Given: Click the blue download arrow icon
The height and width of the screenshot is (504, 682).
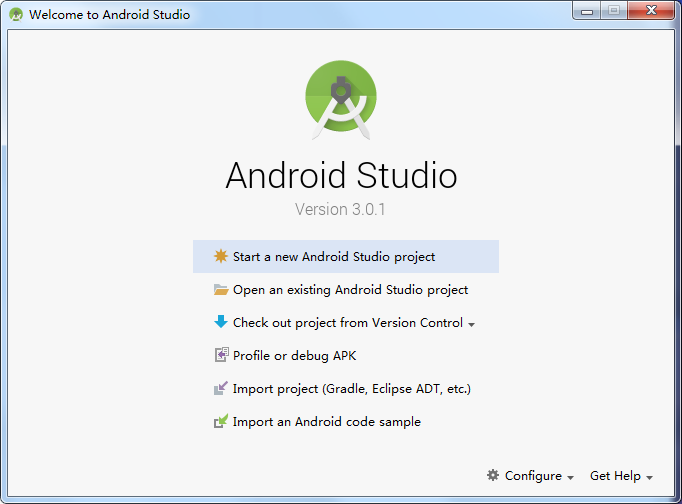Looking at the screenshot, I should click(x=221, y=322).
